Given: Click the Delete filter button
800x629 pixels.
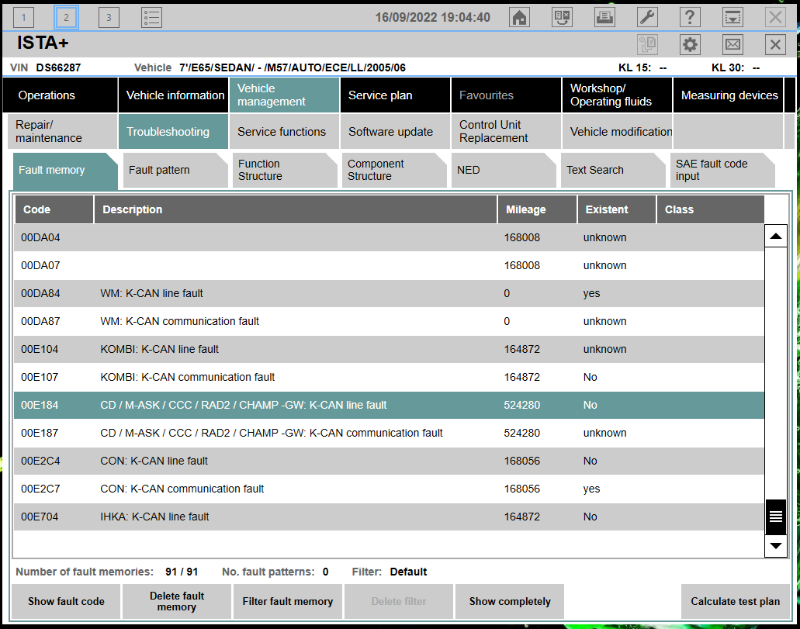Looking at the screenshot, I should tap(398, 601).
